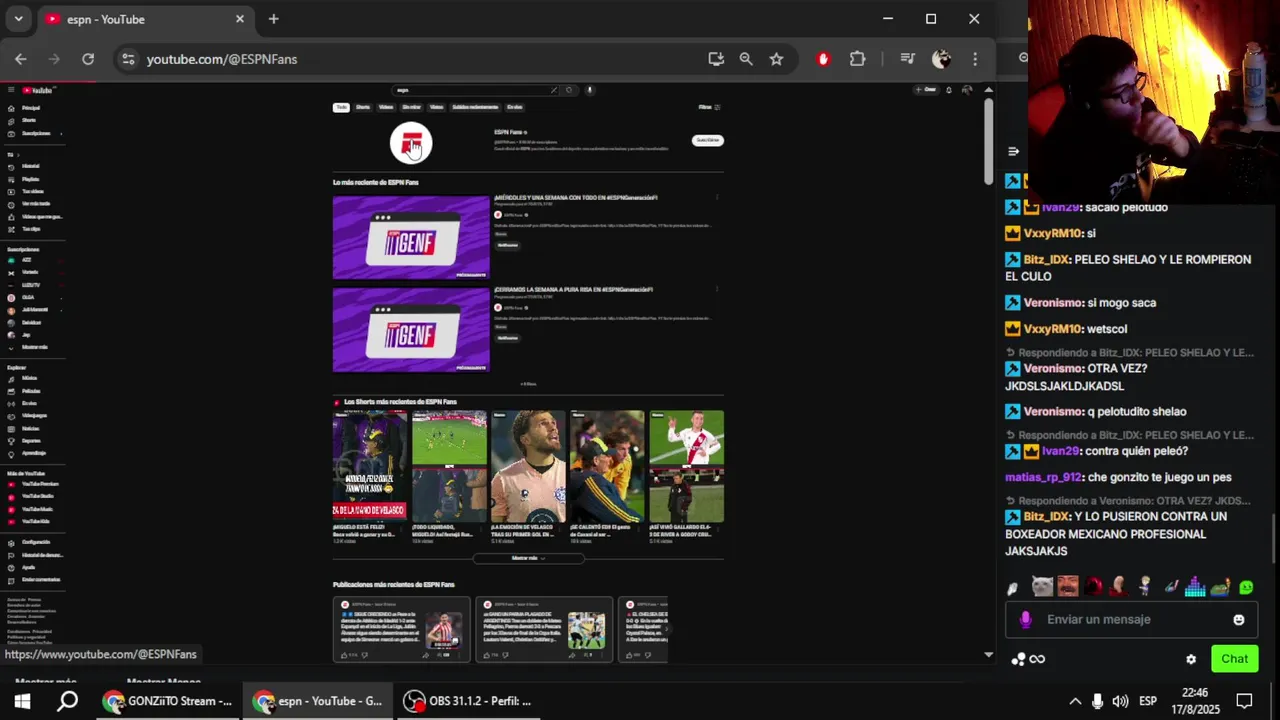Open YouTube Music in the sidebar
Image resolution: width=1280 pixels, height=720 pixels.
pos(38,509)
